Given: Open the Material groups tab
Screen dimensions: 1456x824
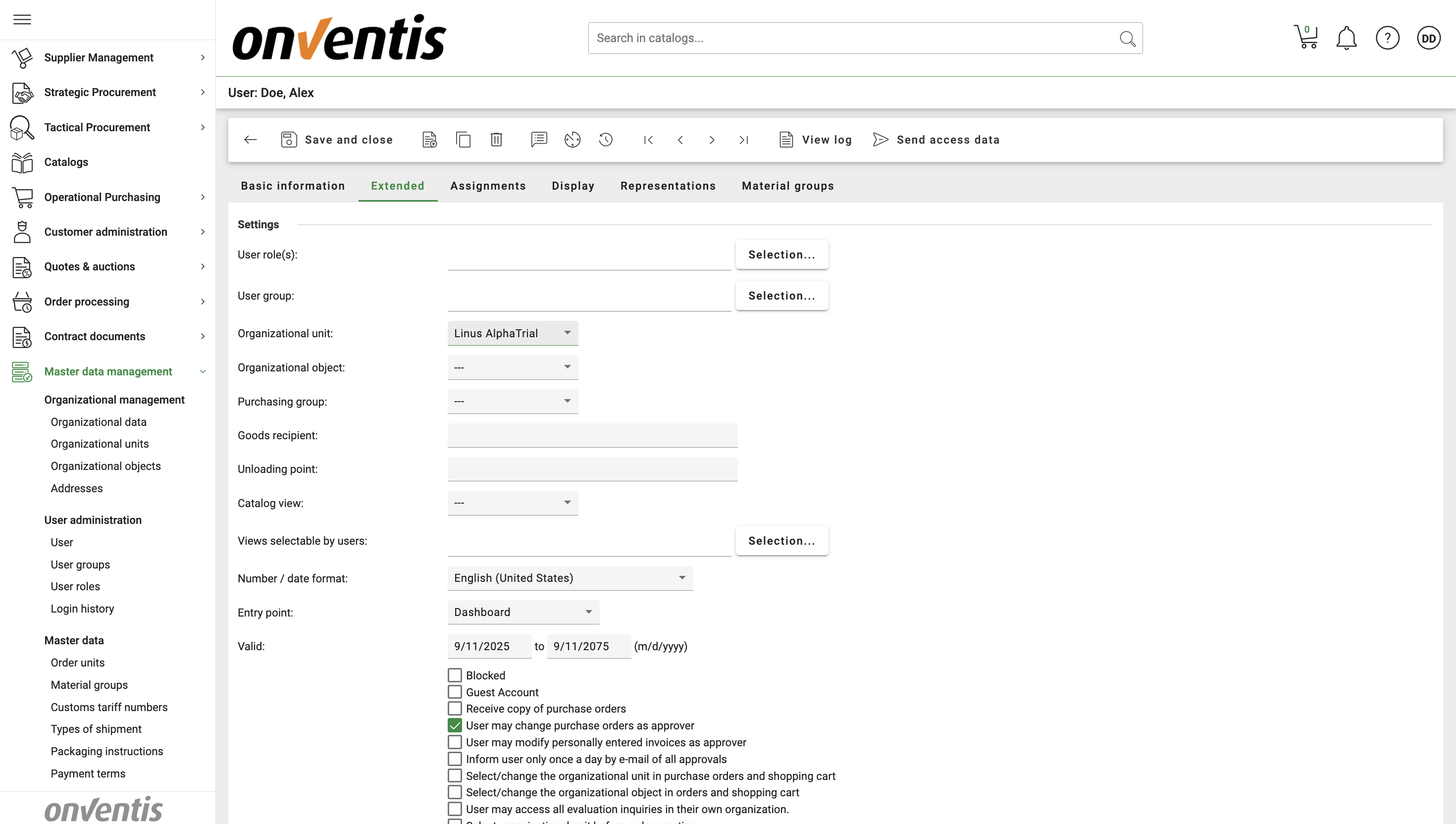Looking at the screenshot, I should 787,186.
